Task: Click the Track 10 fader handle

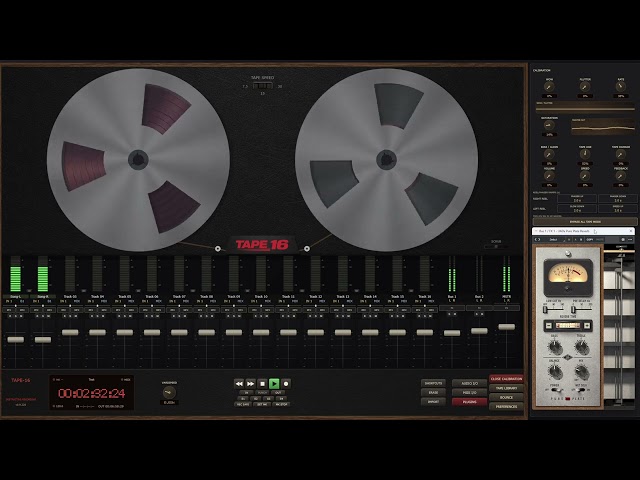Action: [261, 333]
